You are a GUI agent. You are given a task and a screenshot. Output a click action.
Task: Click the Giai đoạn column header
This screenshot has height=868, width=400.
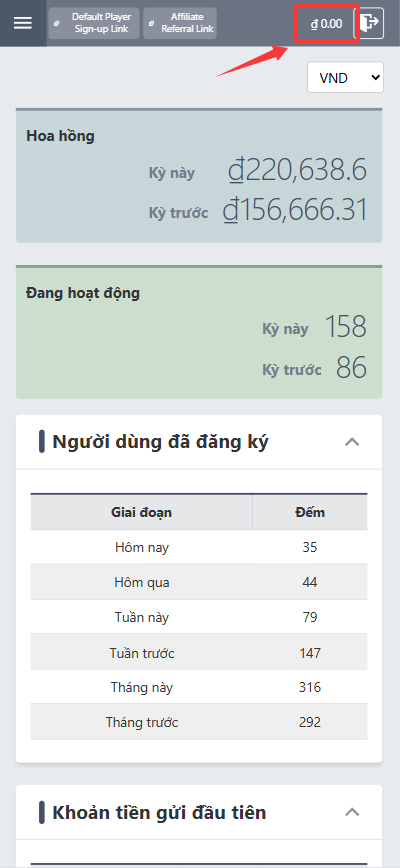coord(142,512)
